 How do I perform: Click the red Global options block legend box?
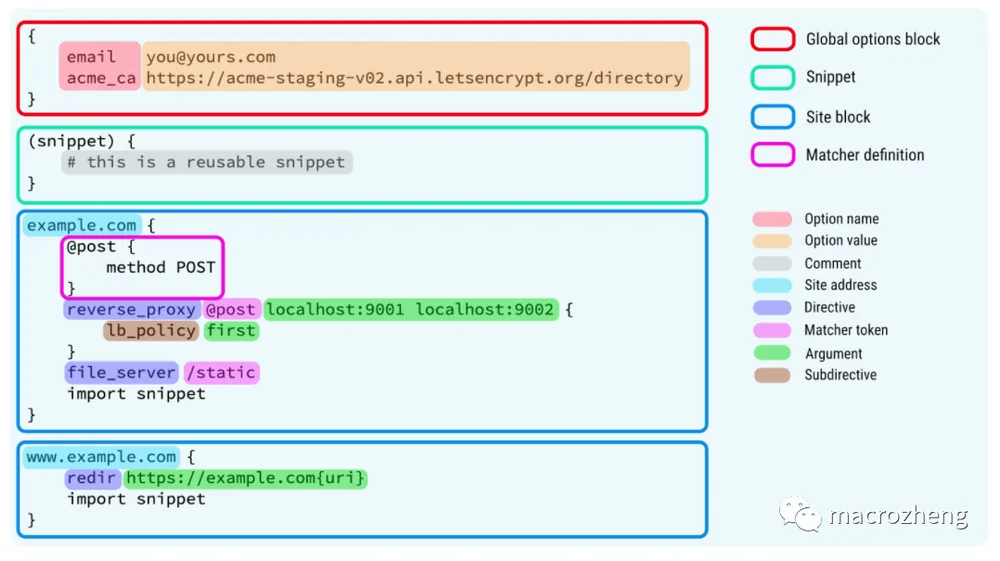[x=772, y=39]
